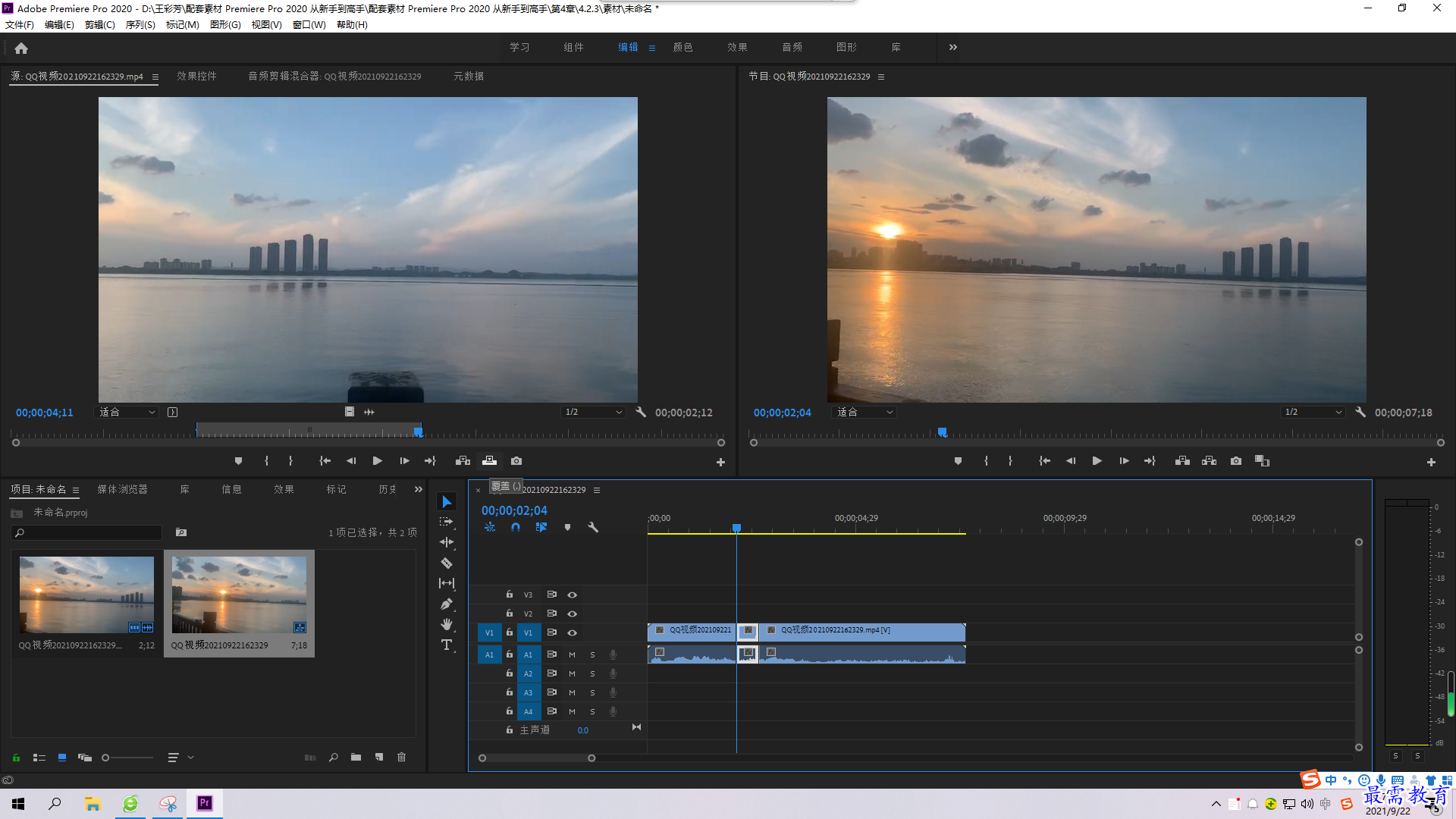Viewport: 1456px width, 819px height.
Task: Open the 序列(S) menu
Action: [140, 24]
